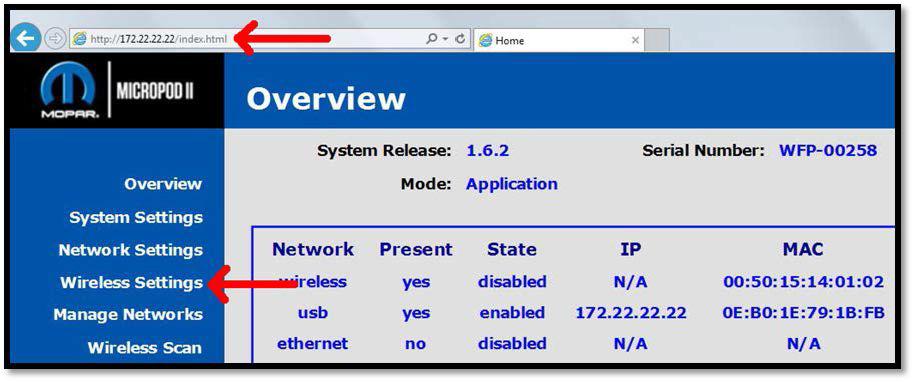Click the search magnifier icon in address bar

coord(432,38)
